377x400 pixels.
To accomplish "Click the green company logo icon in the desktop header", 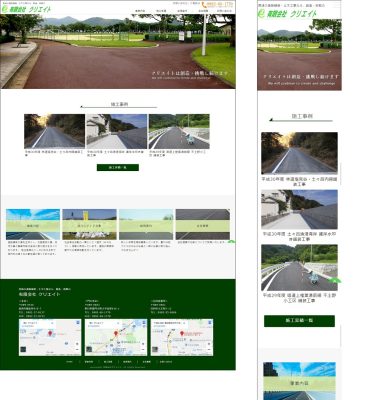I will (x=4, y=9).
